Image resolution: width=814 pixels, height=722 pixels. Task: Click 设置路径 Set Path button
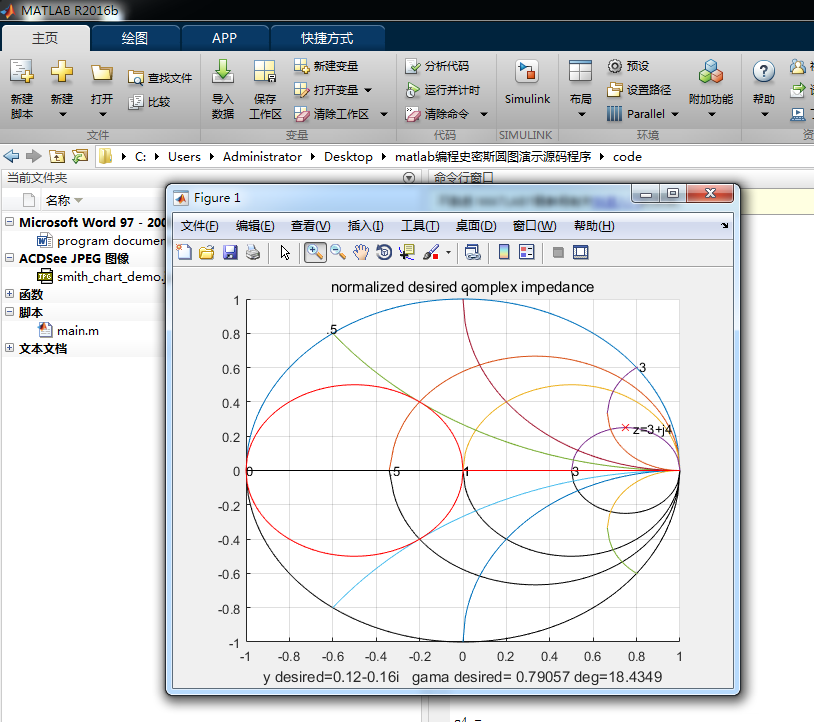[639, 90]
